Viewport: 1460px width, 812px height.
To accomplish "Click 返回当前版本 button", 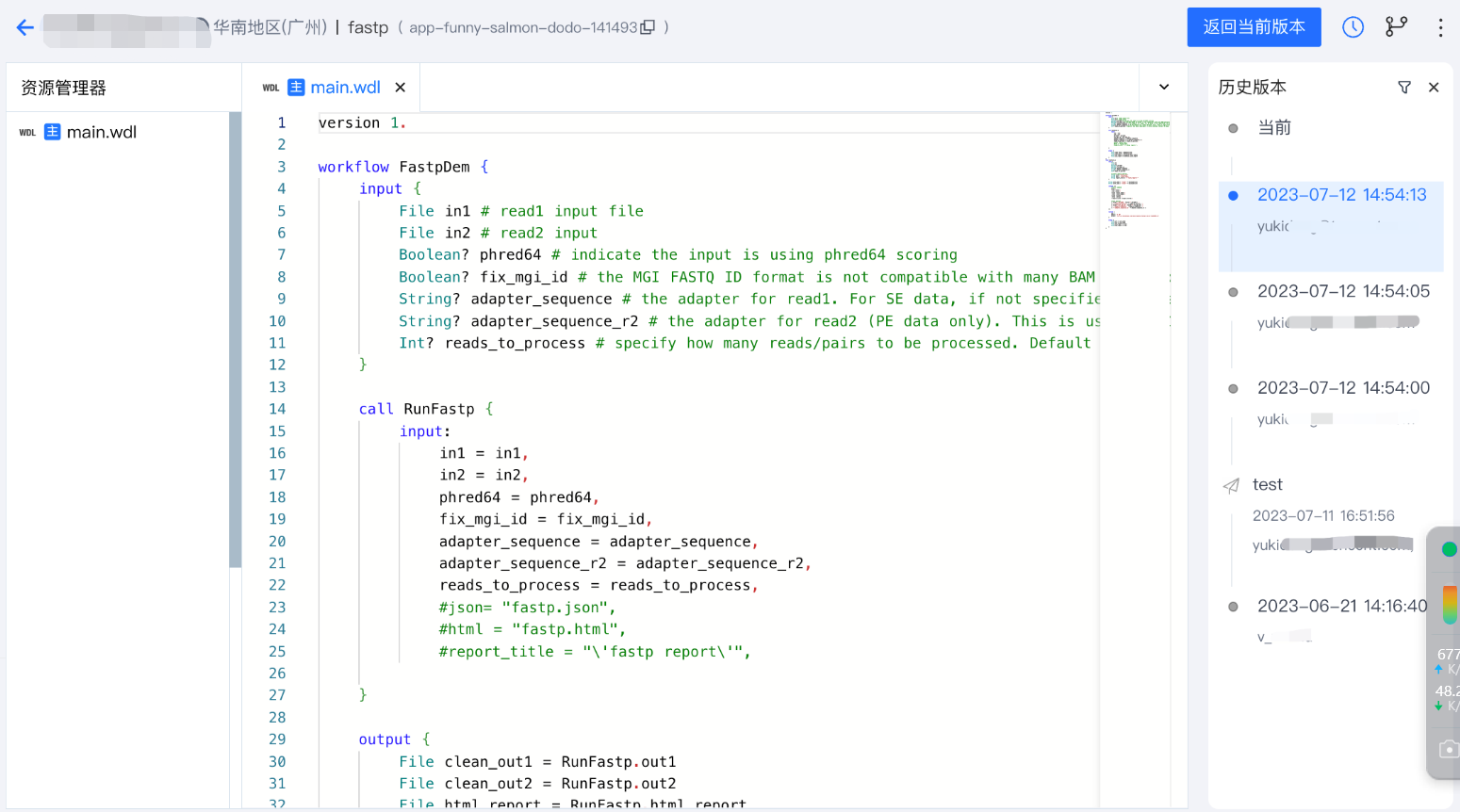I will (1254, 27).
